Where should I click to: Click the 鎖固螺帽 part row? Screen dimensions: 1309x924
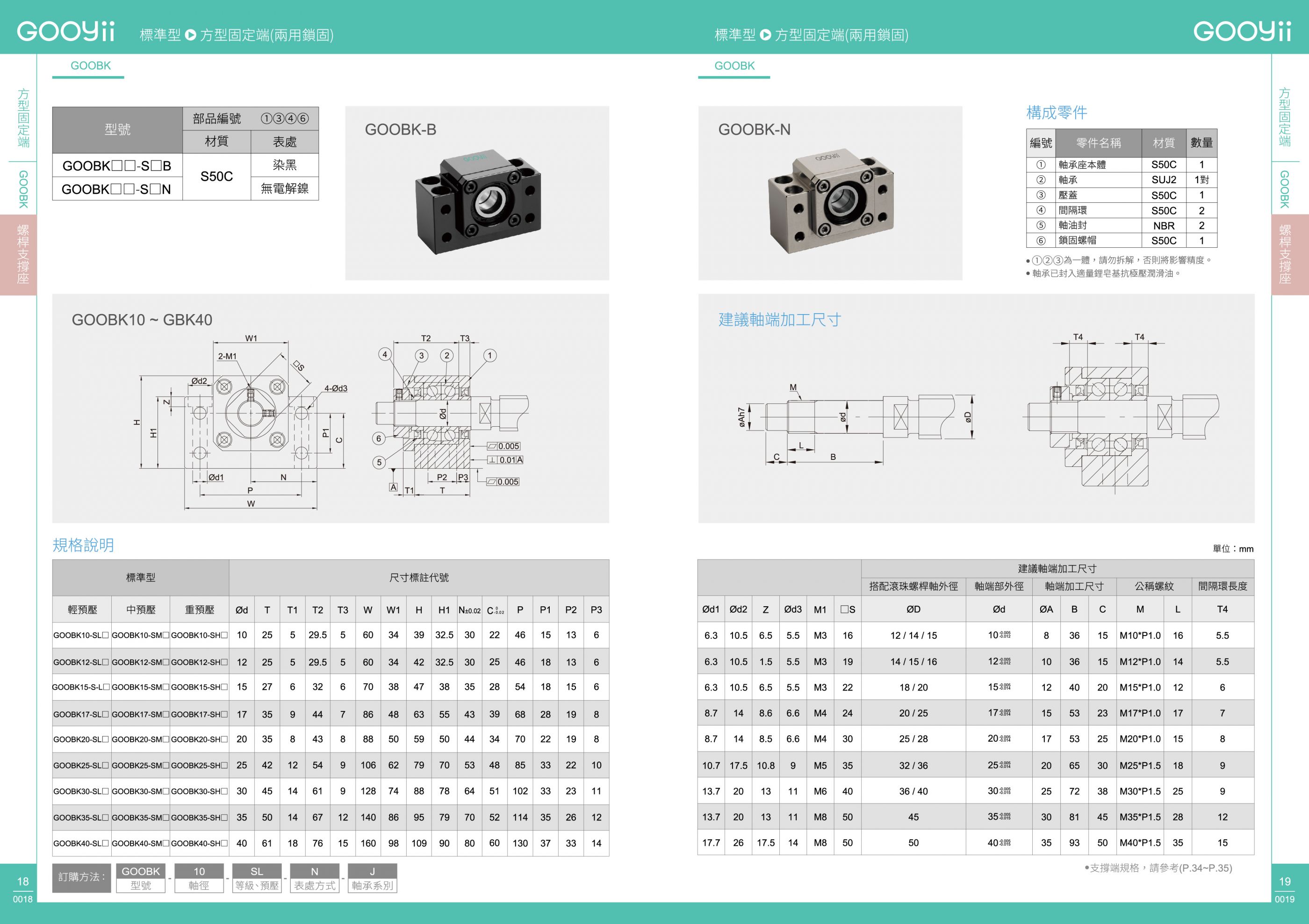[x=1122, y=241]
